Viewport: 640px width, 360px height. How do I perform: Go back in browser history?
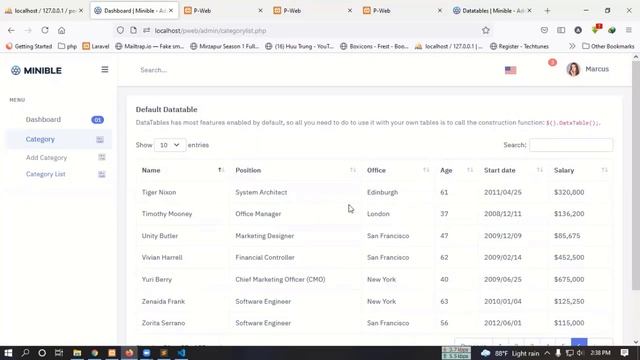click(x=11, y=30)
